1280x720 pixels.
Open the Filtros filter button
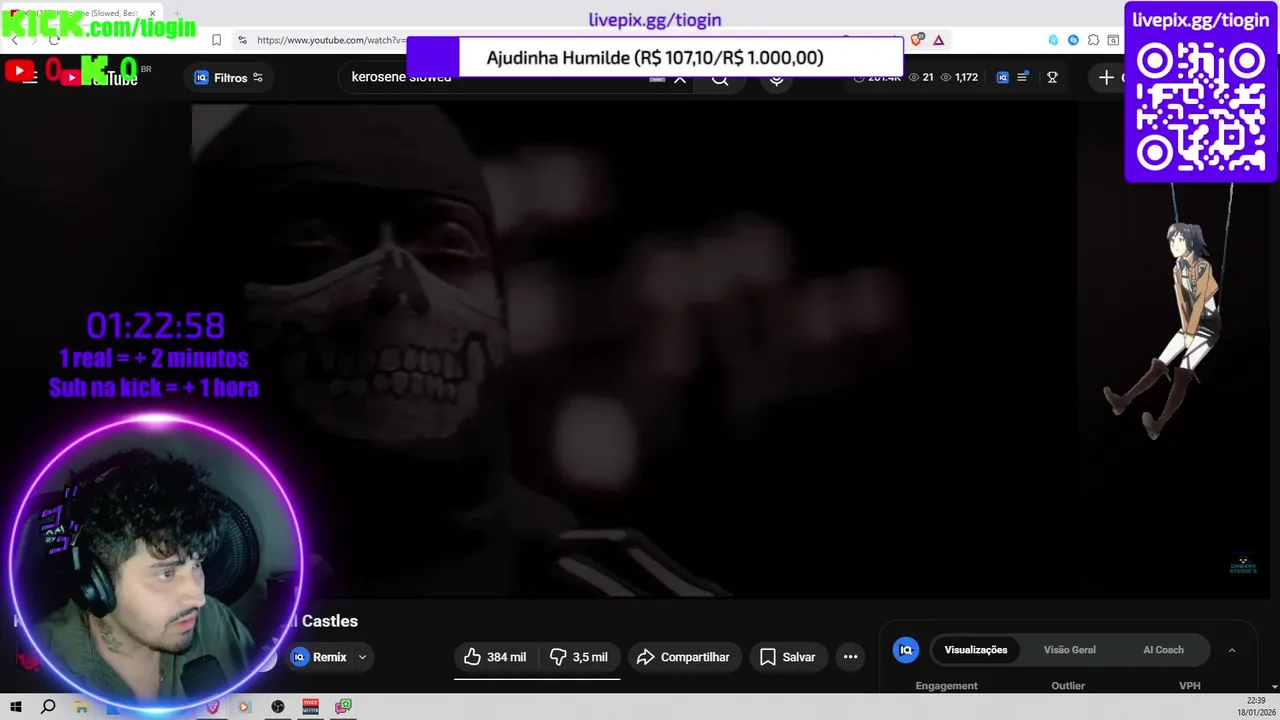228,78
